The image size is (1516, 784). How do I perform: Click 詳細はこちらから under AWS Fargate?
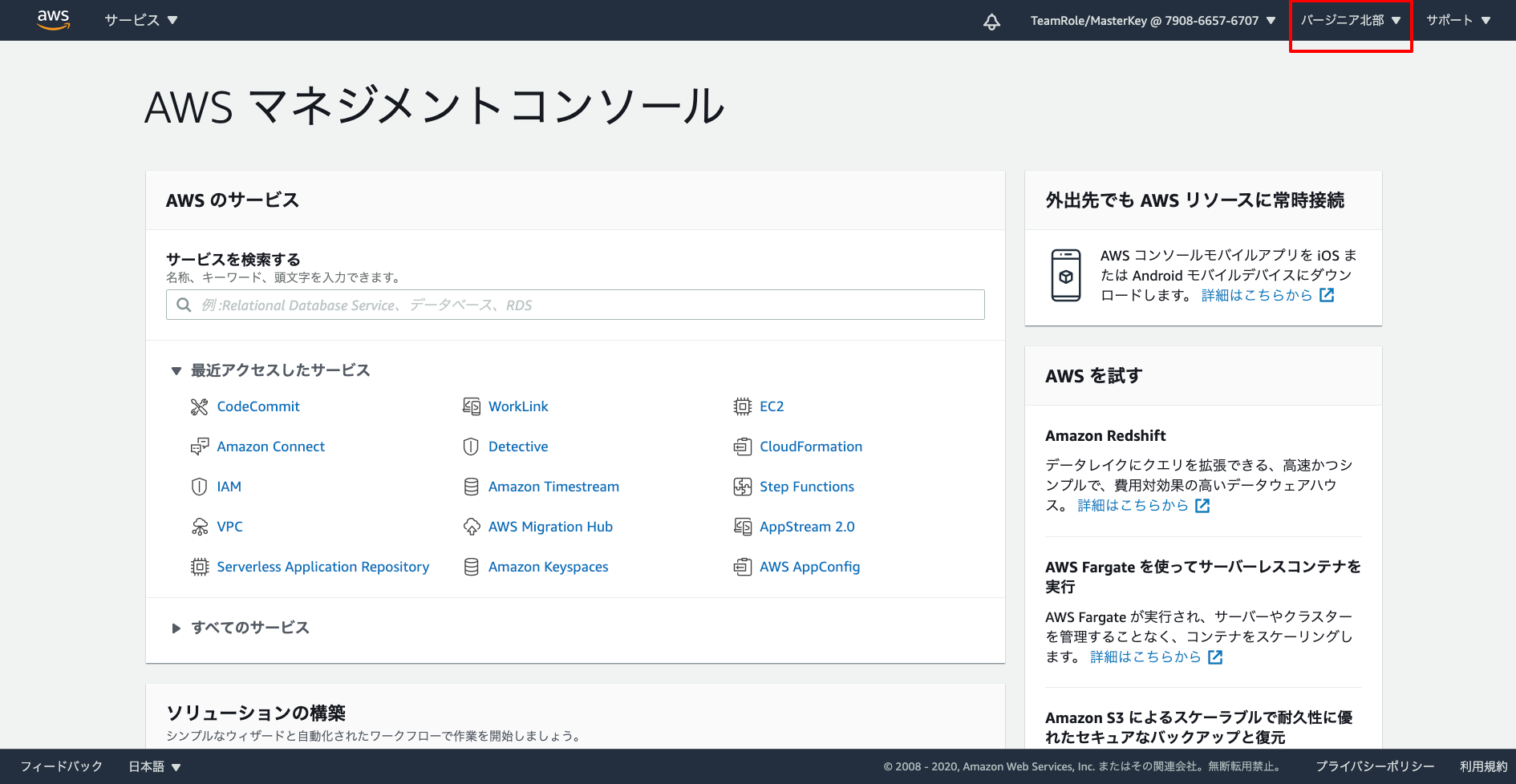pyautogui.click(x=1145, y=657)
